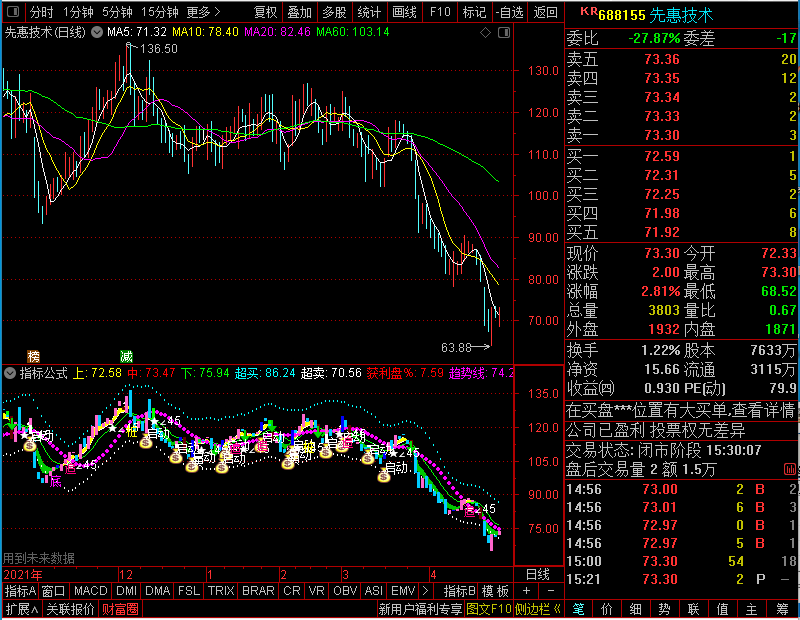
Task: Click the diamond icon above price chart
Action: click(x=486, y=33)
